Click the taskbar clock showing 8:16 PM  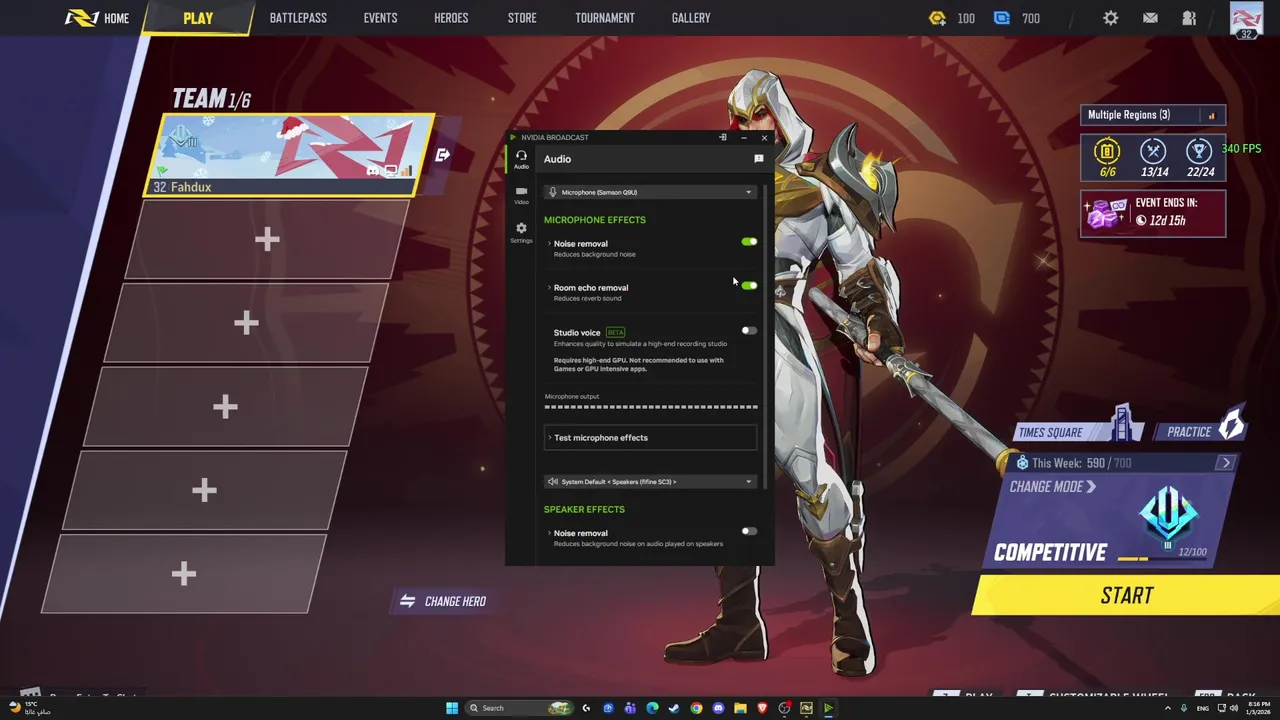point(1258,708)
